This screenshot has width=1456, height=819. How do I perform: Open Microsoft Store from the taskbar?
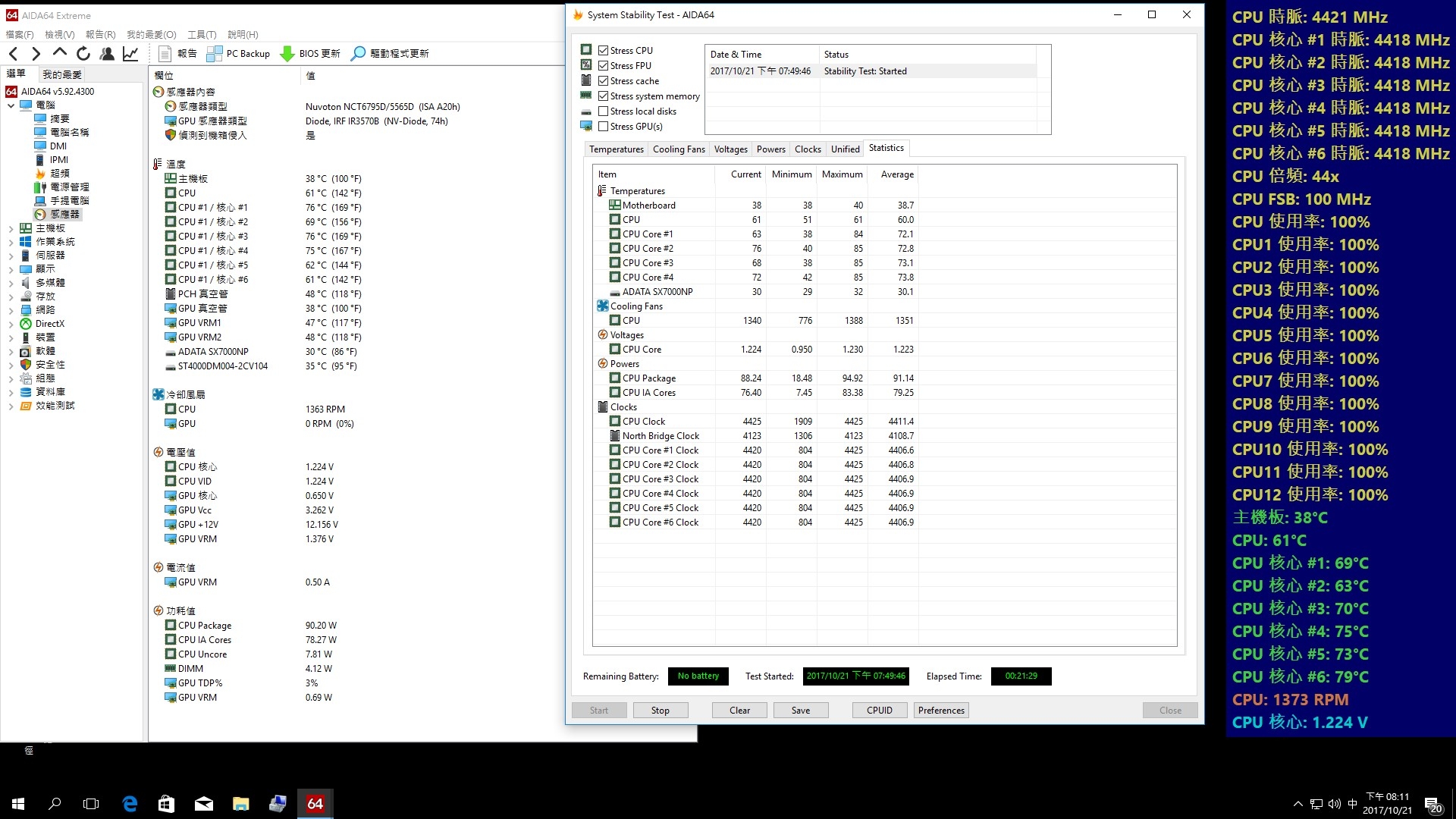pos(166,803)
